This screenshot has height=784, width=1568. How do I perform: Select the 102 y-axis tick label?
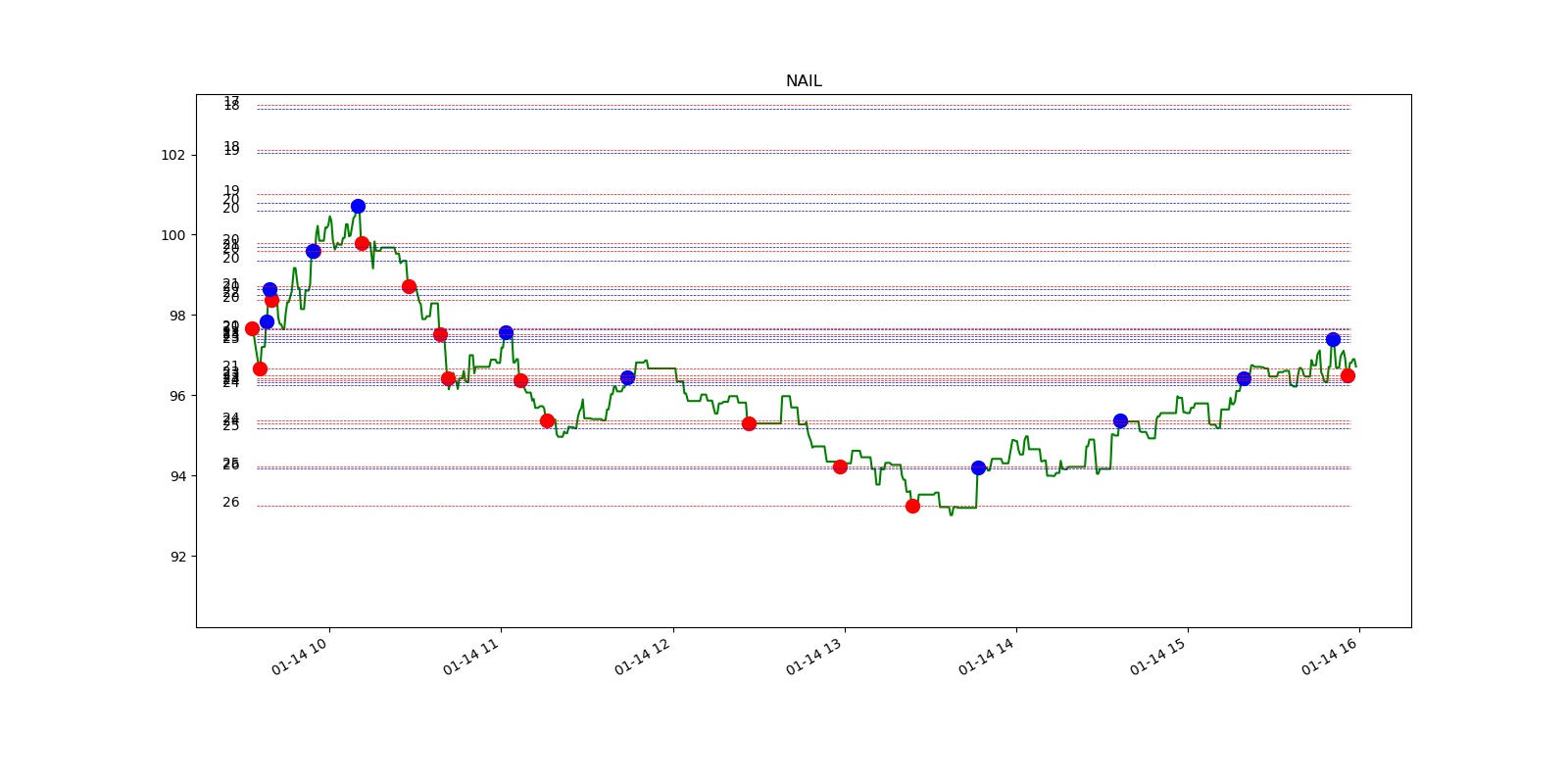[172, 155]
